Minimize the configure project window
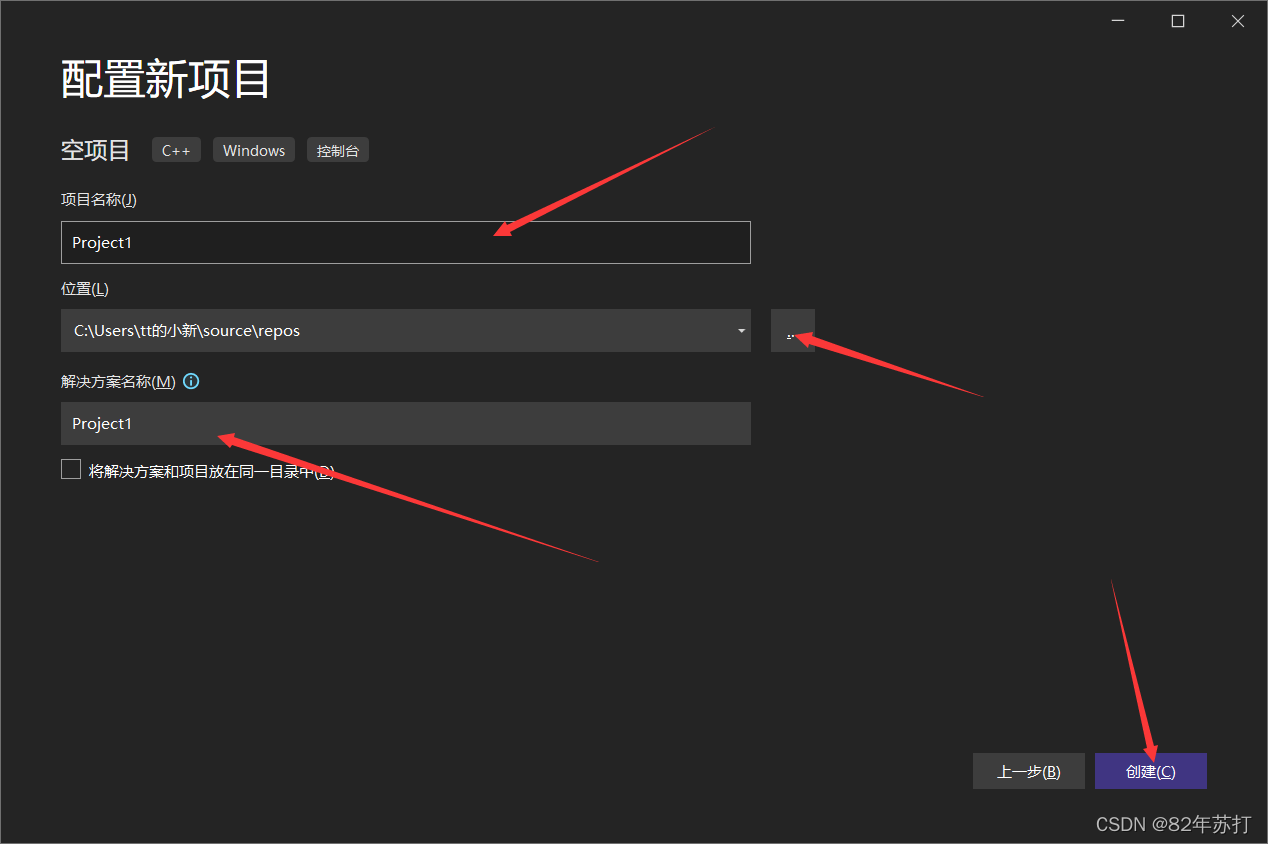1268x844 pixels. (x=1118, y=21)
